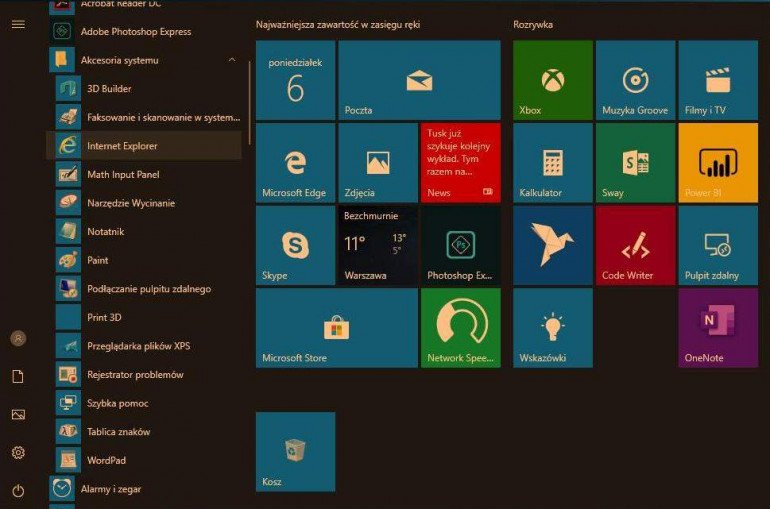Open the Kosz recycle bin tile
770x509 pixels.
[296, 452]
